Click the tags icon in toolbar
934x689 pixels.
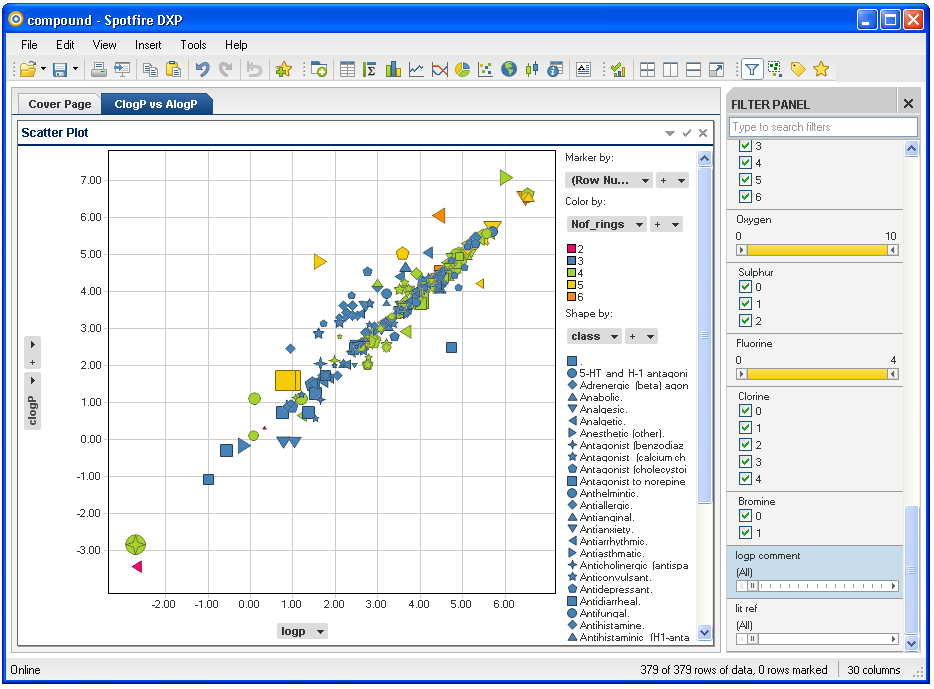798,69
